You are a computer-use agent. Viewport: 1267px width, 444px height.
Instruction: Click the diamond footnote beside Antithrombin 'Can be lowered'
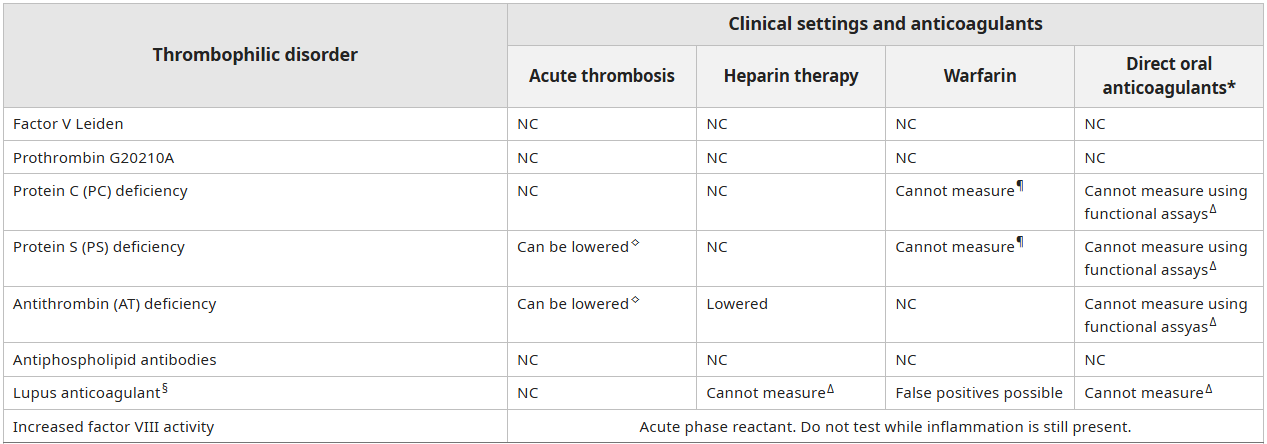[635, 299]
